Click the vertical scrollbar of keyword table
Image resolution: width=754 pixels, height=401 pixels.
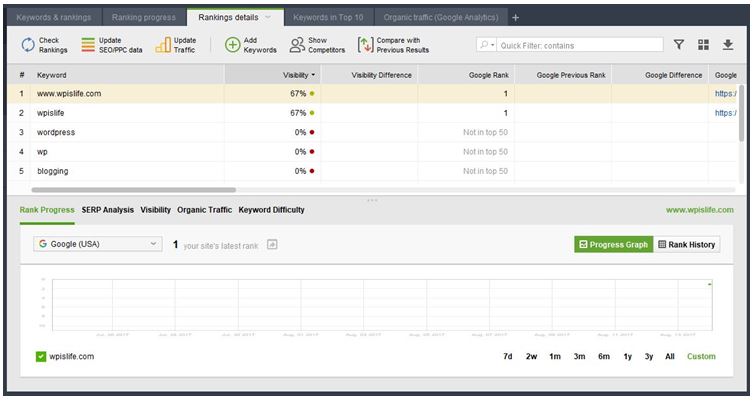point(741,113)
